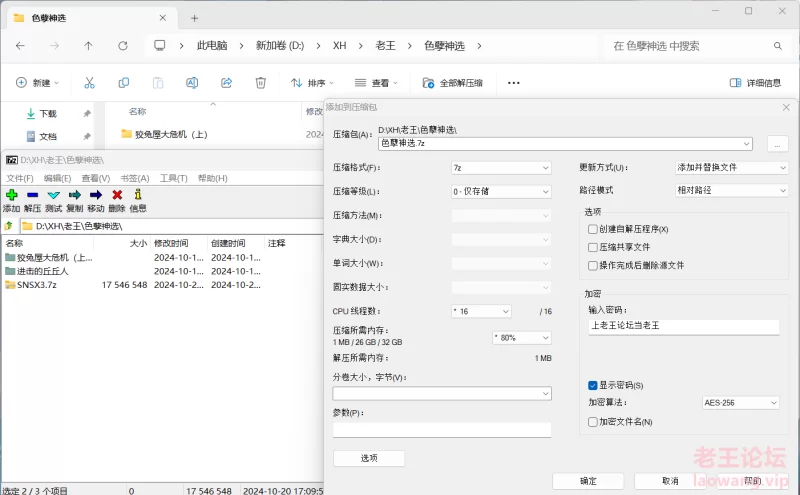Click Explorer back arrow

pyautogui.click(x=20, y=46)
